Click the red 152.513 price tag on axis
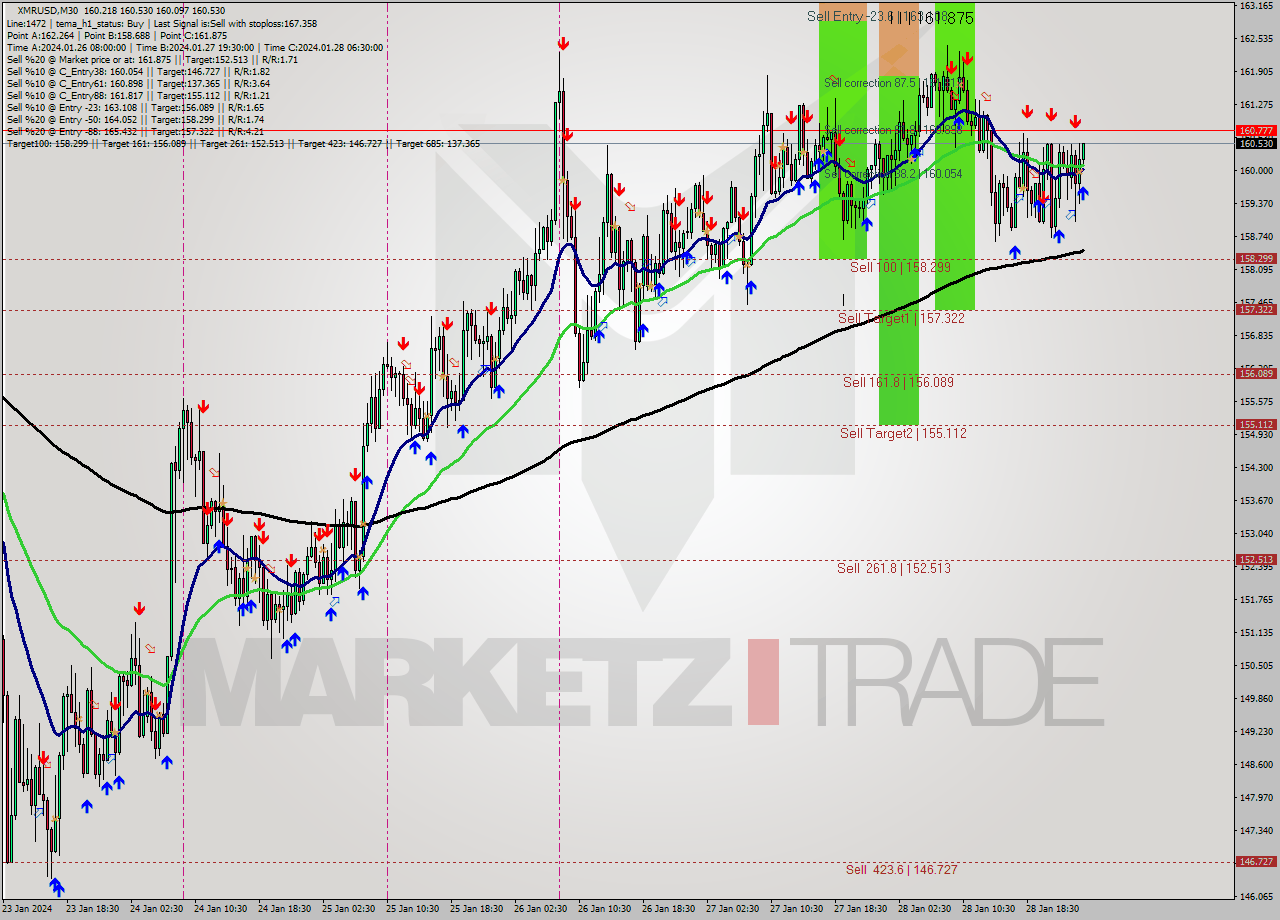Viewport: 1280px width, 920px height. (x=1256, y=560)
